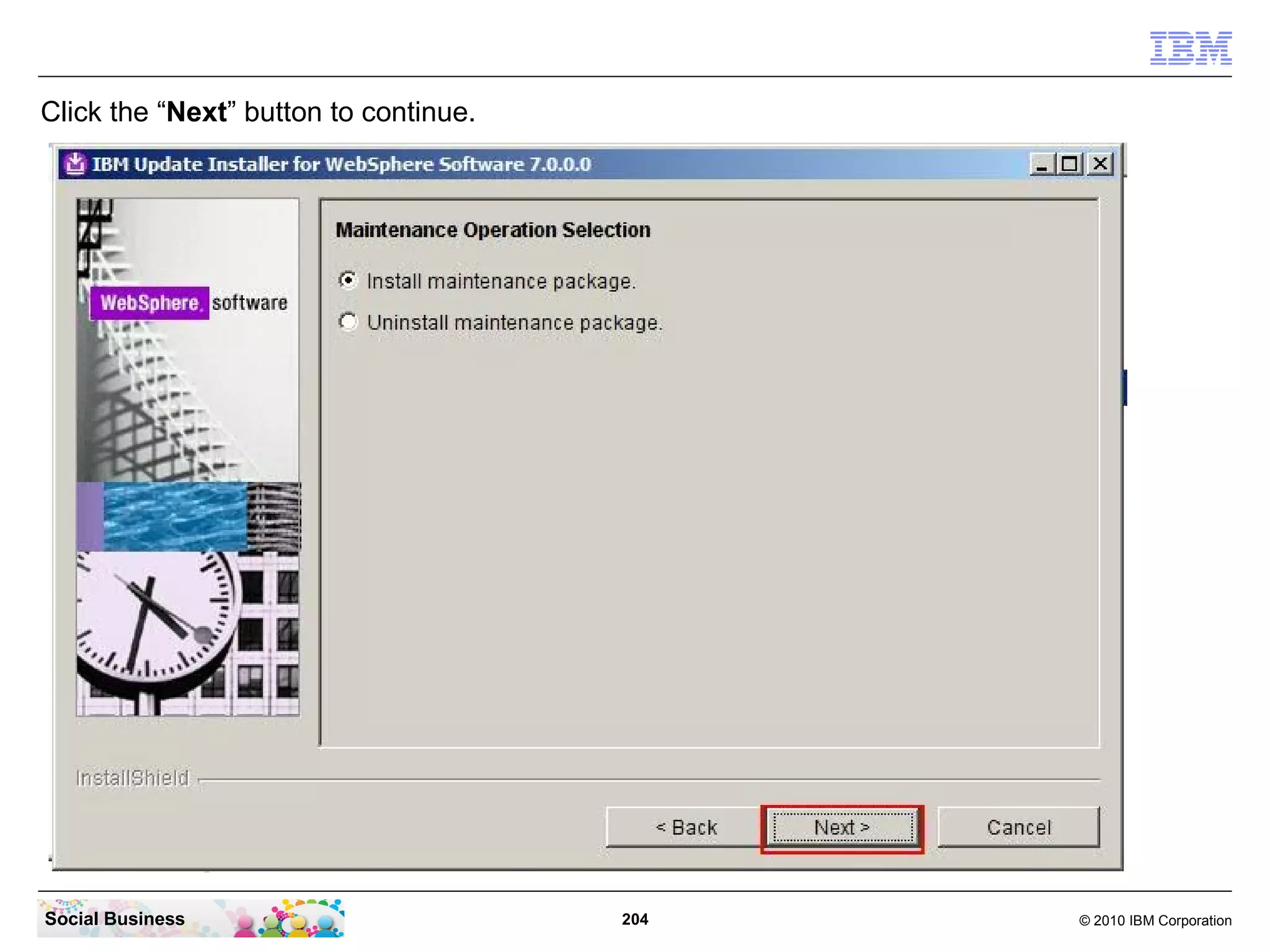Click the InstallShield label
Image resolution: width=1270 pixels, height=952 pixels.
(x=133, y=778)
